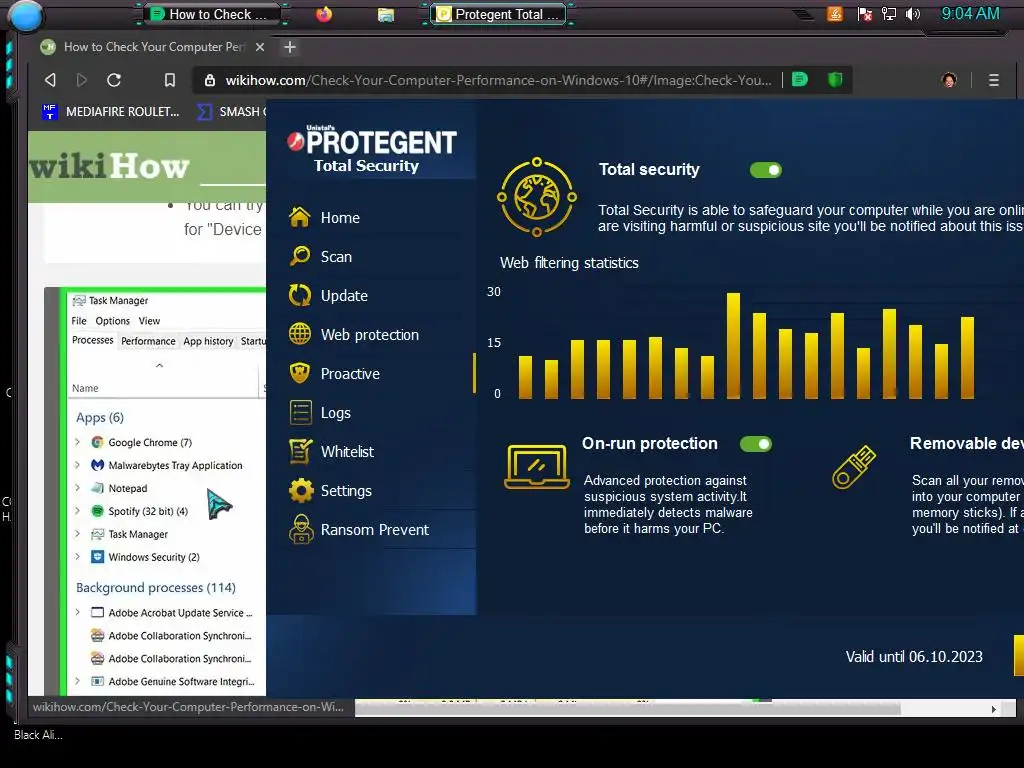Expand the Adobe Genuine Software Integrity row

[78, 681]
